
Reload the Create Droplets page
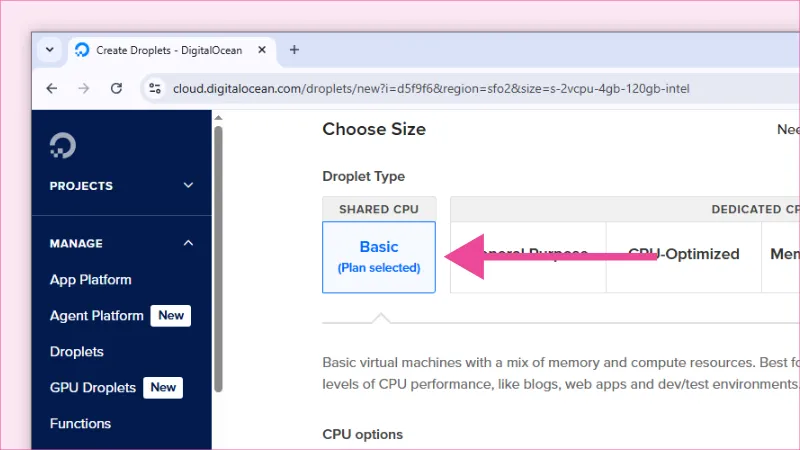tap(116, 88)
